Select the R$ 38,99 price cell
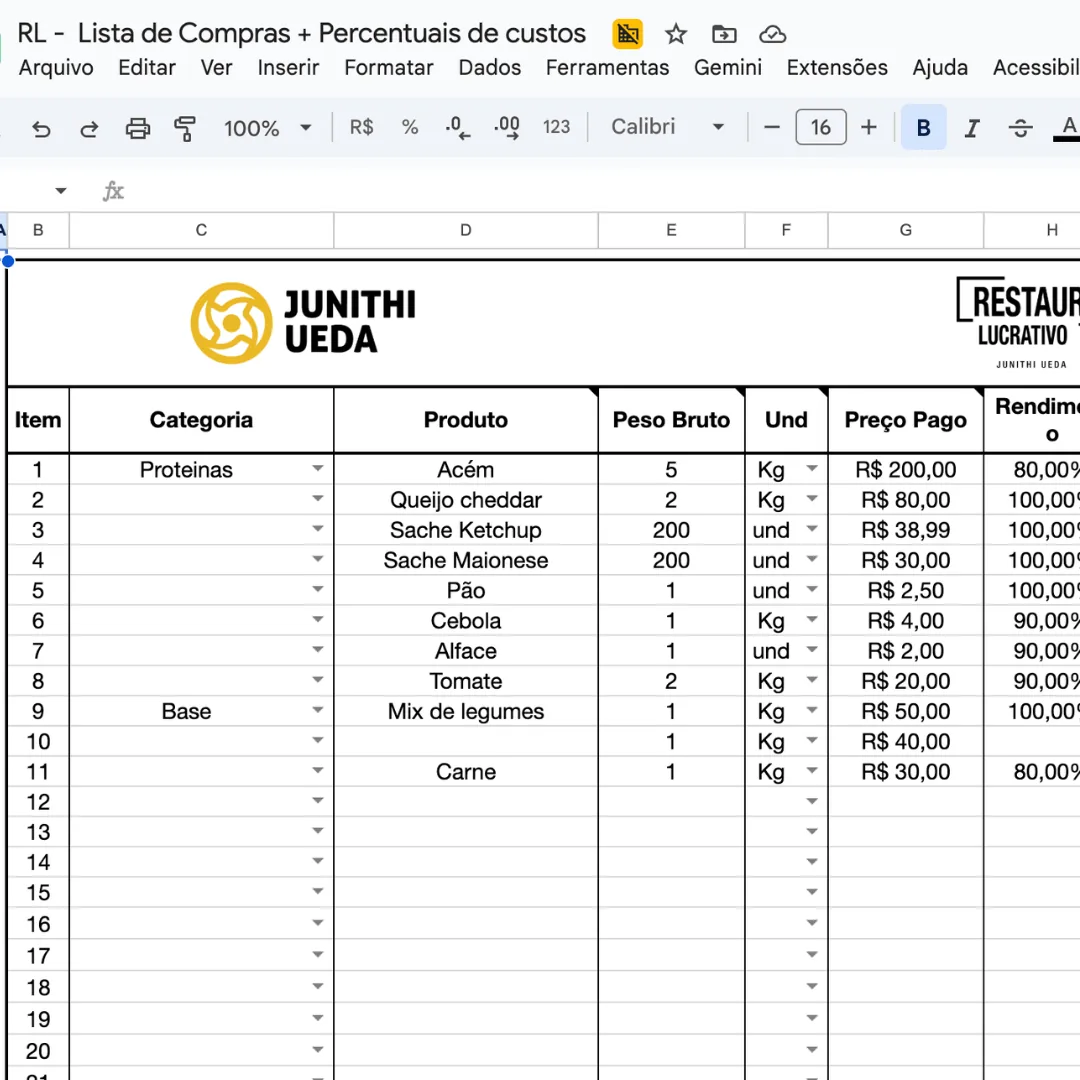1080x1080 pixels. (x=905, y=530)
